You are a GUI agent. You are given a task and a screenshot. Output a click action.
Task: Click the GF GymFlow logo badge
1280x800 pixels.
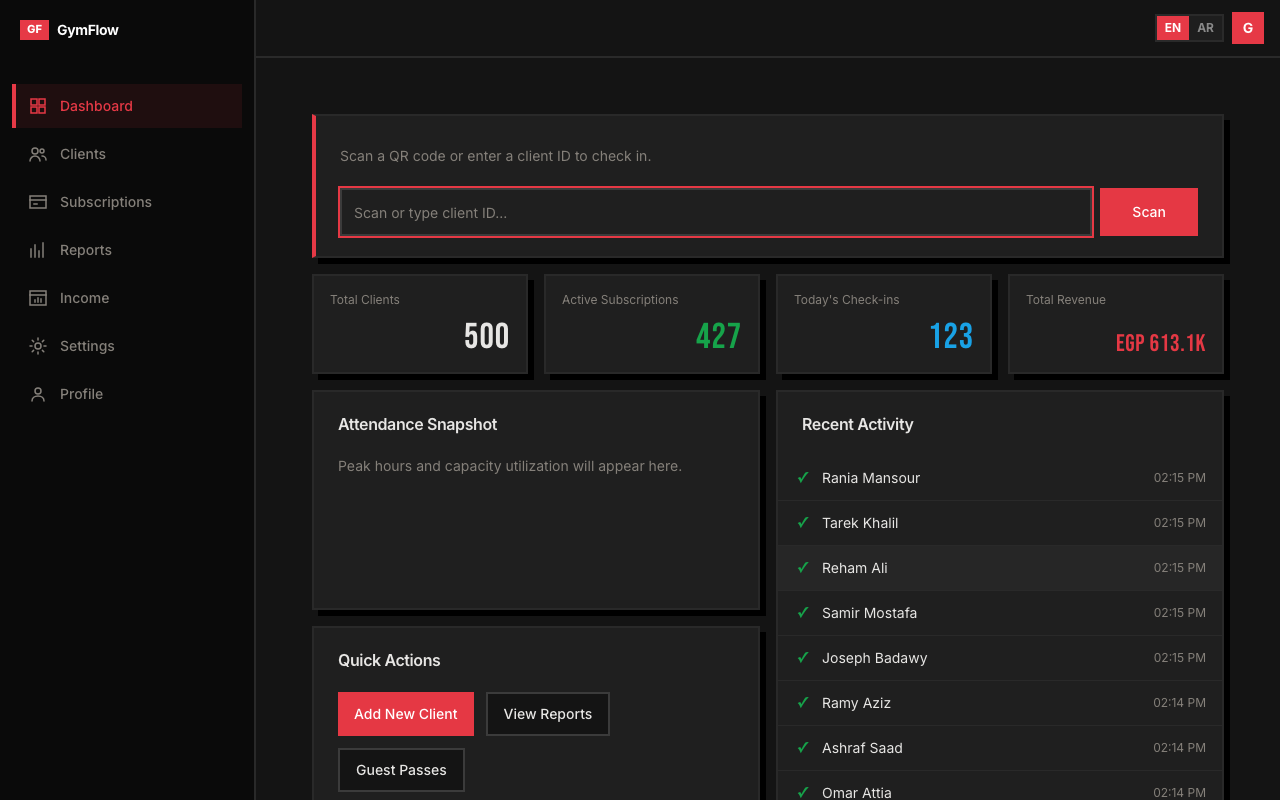coord(34,30)
